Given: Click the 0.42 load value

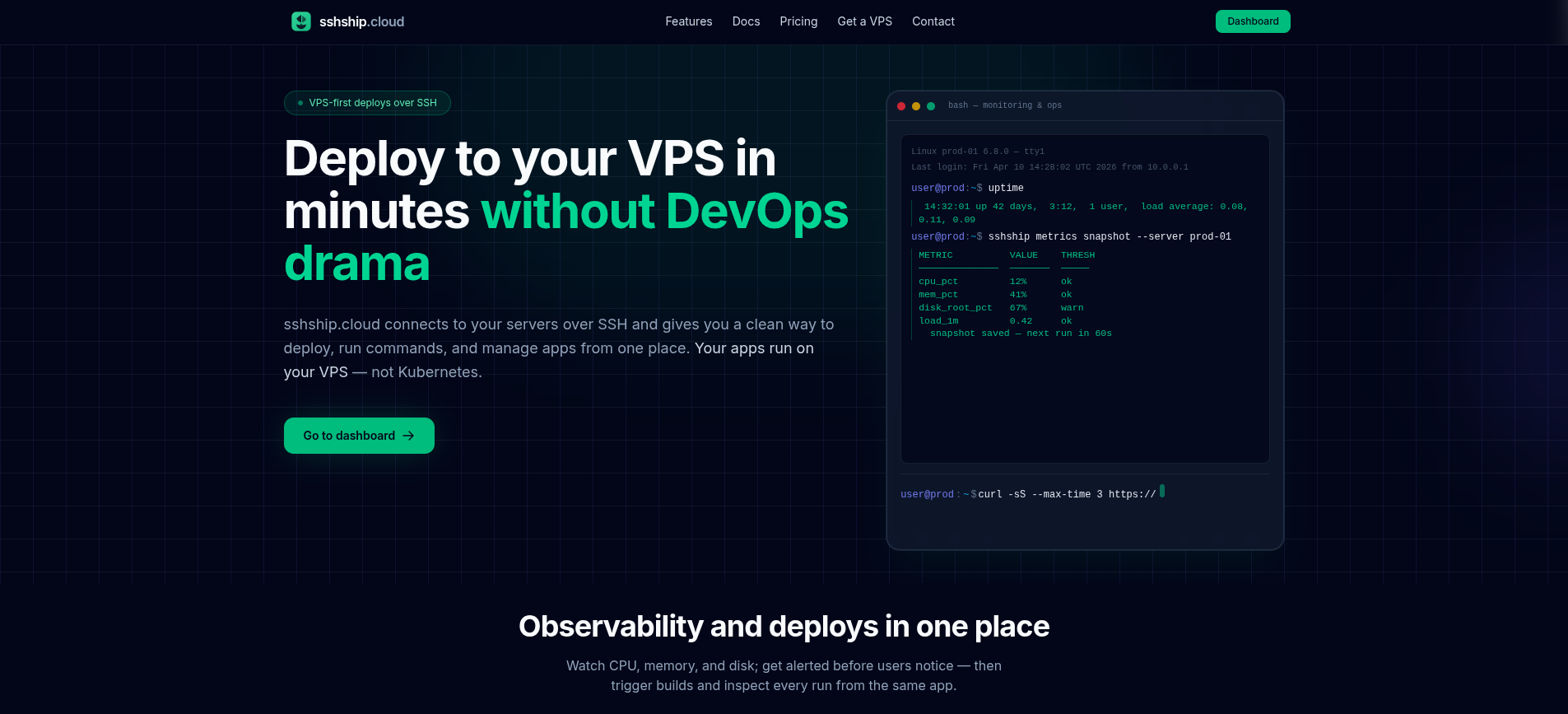Looking at the screenshot, I should coord(1021,321).
